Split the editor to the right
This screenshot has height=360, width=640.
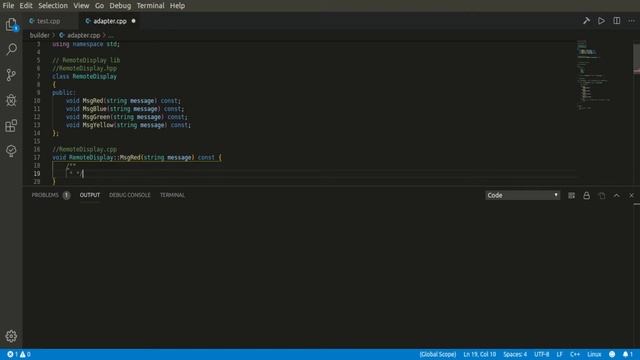point(616,21)
